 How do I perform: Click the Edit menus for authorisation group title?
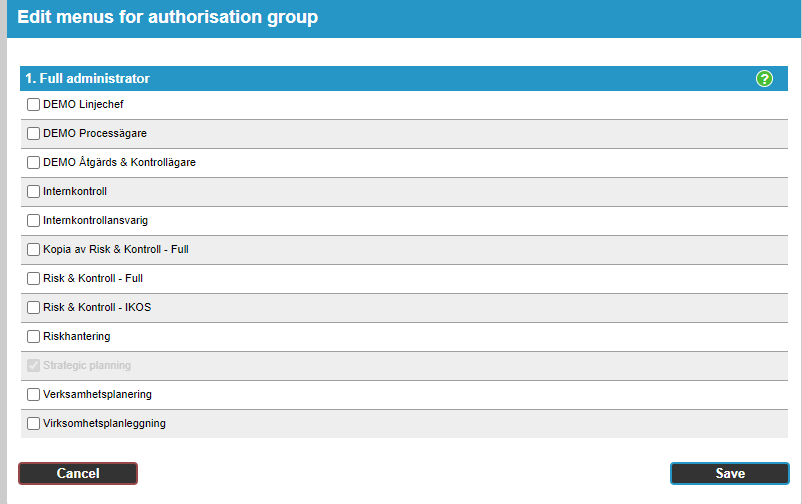point(168,17)
